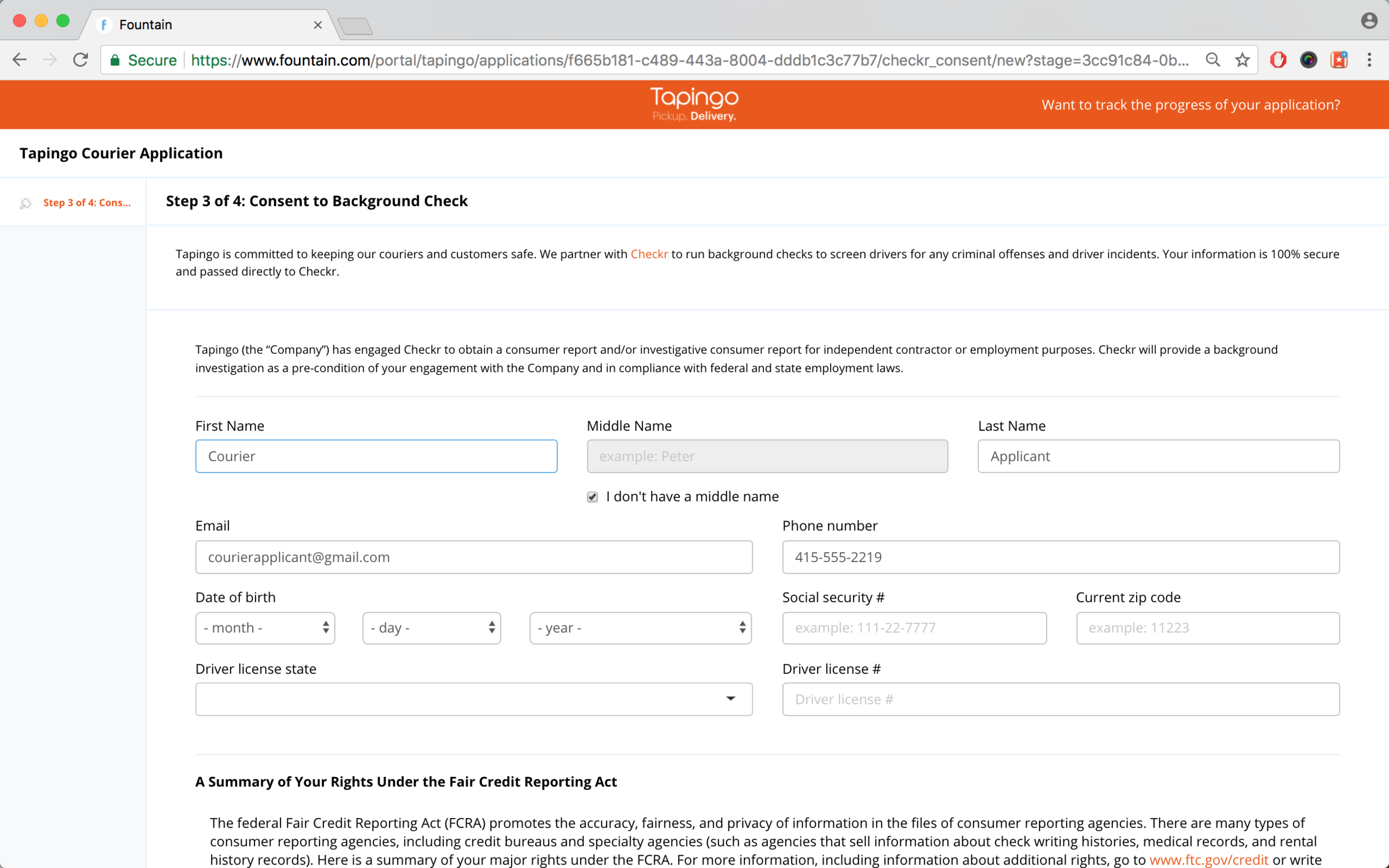The width and height of the screenshot is (1389, 868).
Task: Uncheck I don't have a middle name
Action: (x=593, y=497)
